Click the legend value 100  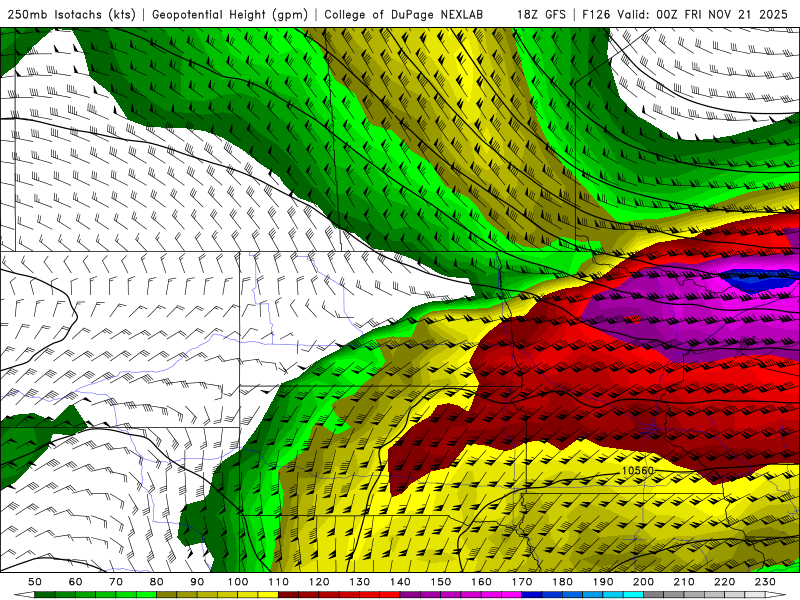238,582
